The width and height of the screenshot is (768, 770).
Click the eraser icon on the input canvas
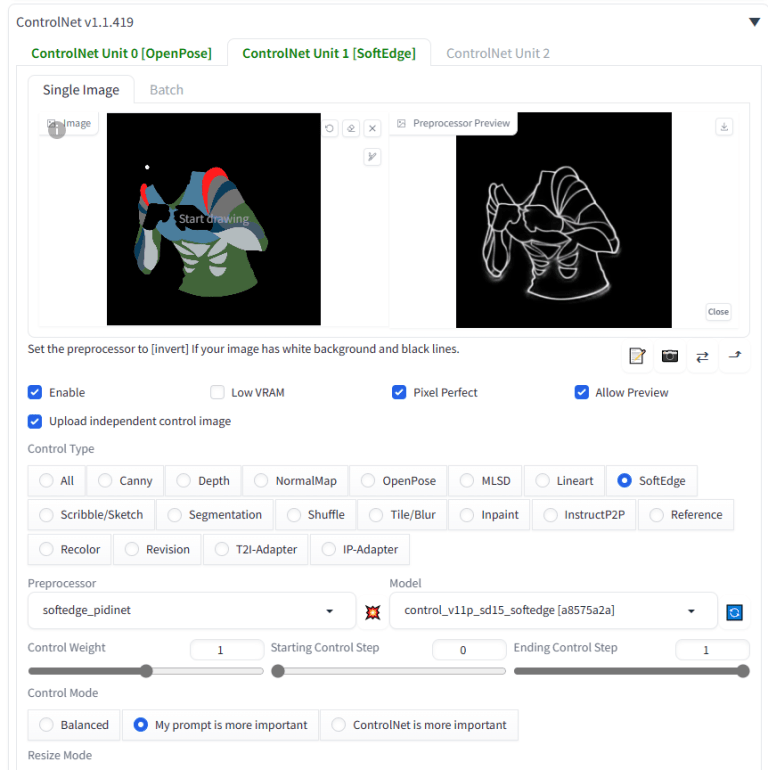pyautogui.click(x=351, y=128)
